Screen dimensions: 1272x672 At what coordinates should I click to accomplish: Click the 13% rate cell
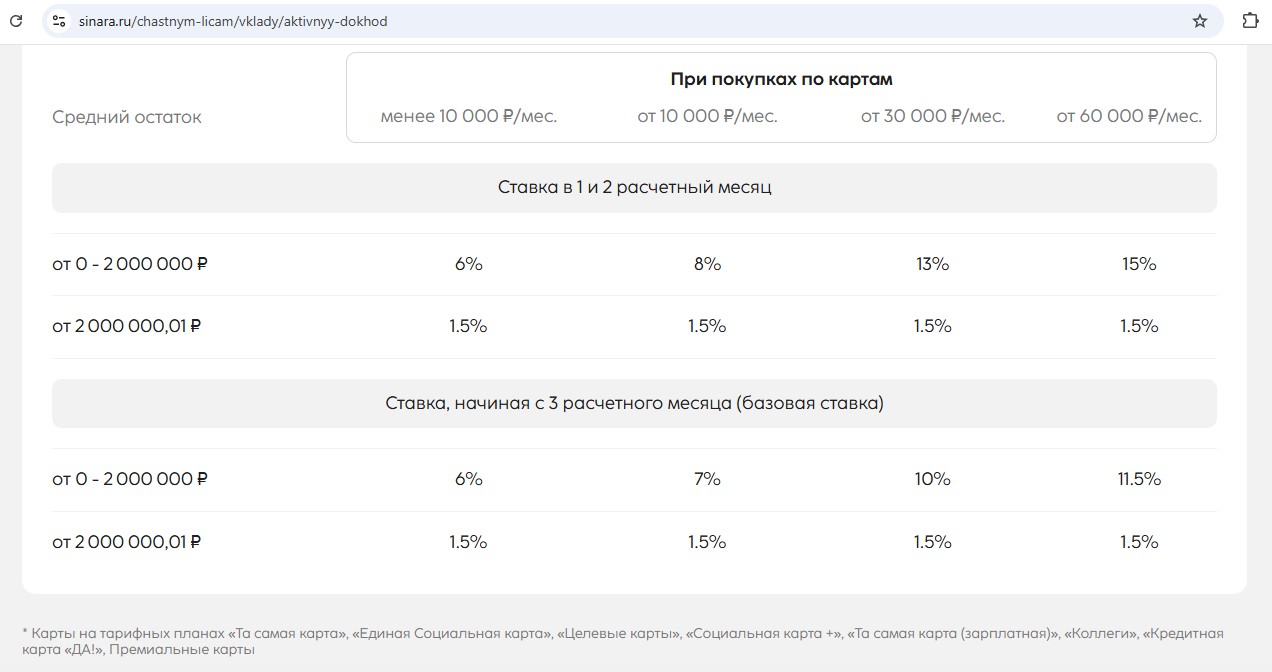[932, 264]
